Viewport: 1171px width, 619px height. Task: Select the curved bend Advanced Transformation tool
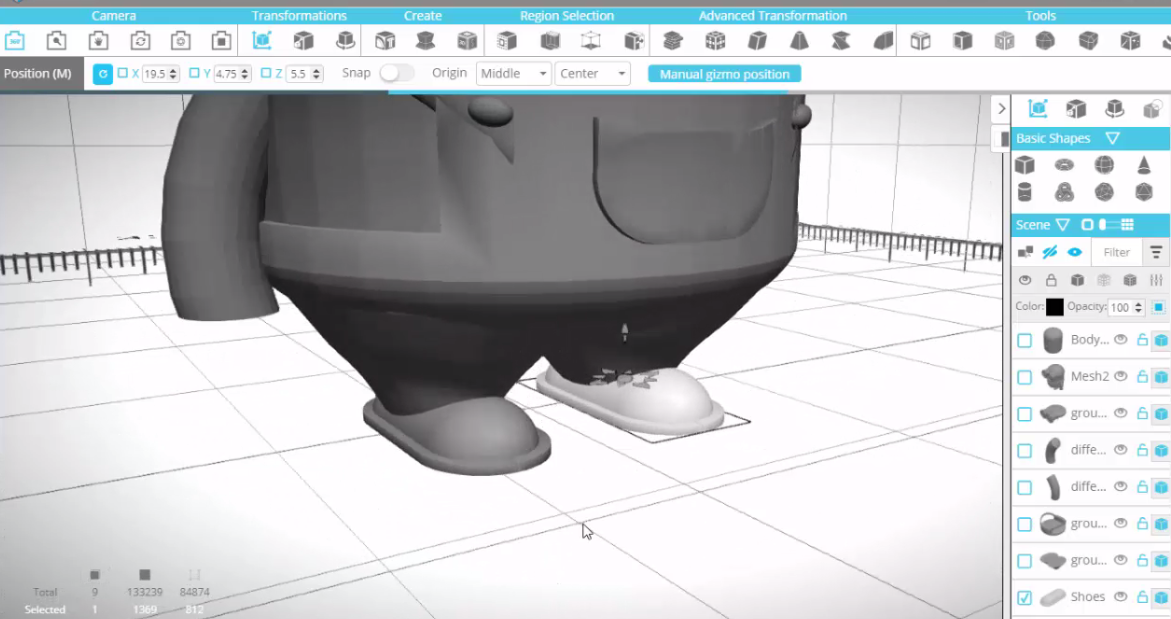(x=883, y=40)
